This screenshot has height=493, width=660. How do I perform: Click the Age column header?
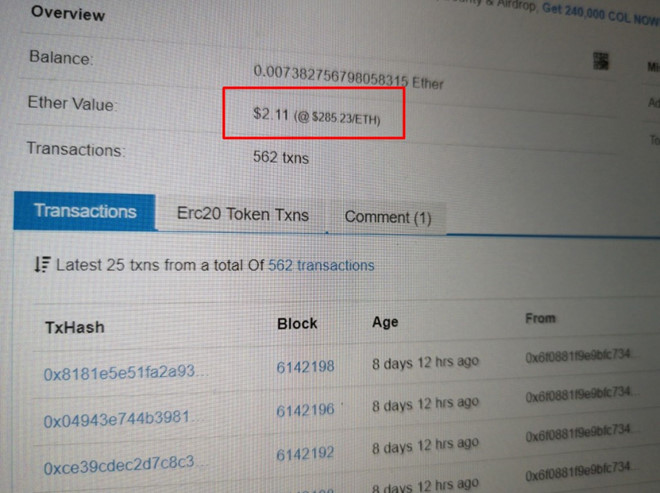coord(385,322)
